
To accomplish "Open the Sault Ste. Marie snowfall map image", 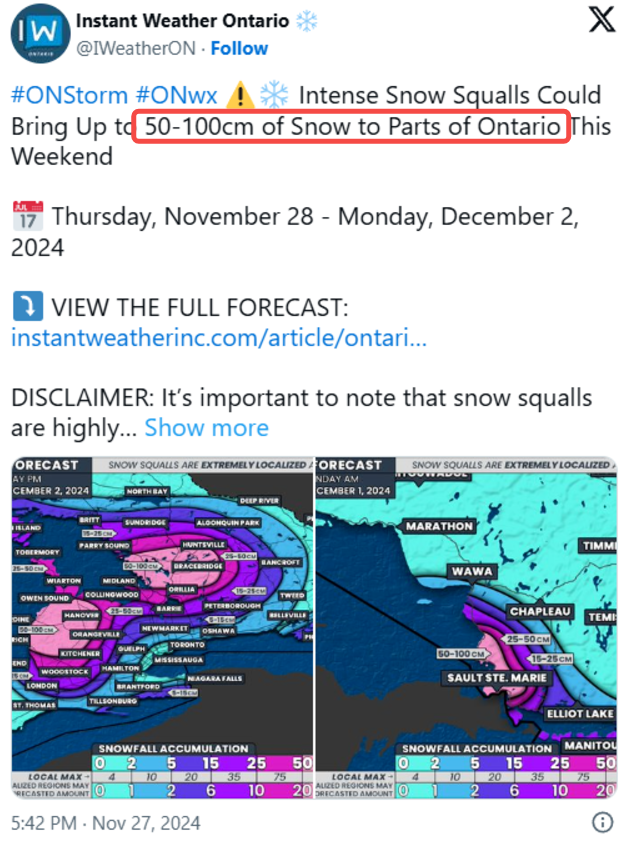I will tap(466, 628).
